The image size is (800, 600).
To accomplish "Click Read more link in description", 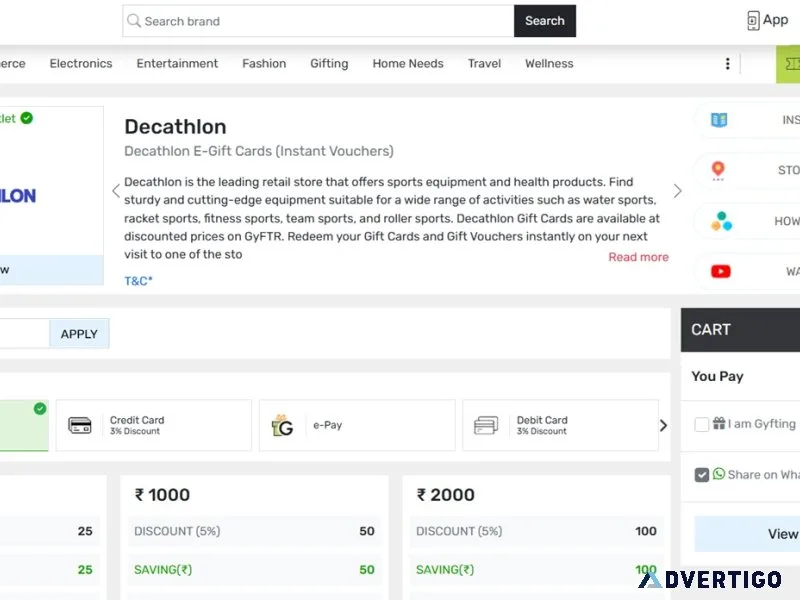I will tap(638, 257).
